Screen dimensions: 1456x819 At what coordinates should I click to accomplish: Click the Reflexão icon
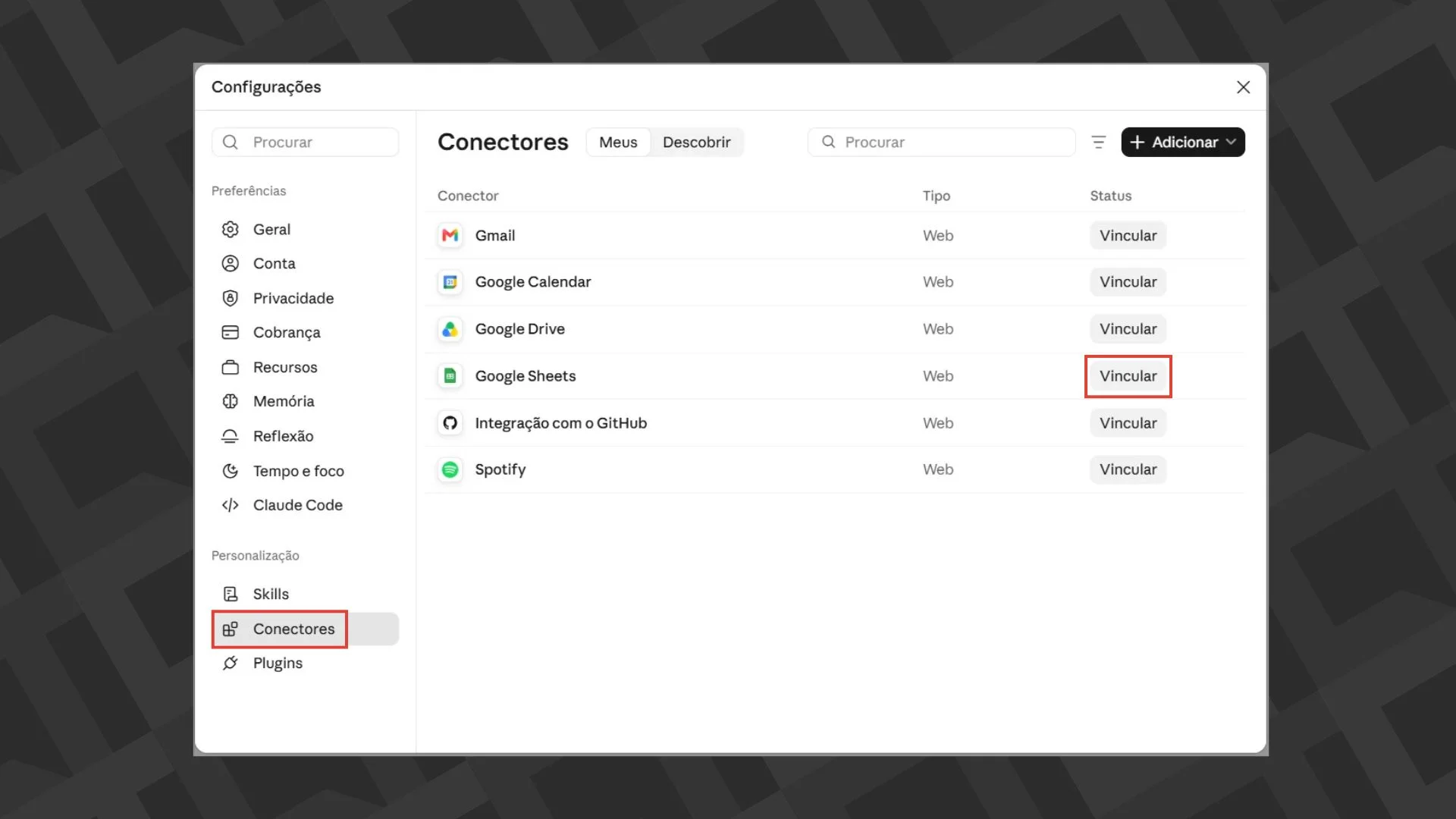coord(230,436)
